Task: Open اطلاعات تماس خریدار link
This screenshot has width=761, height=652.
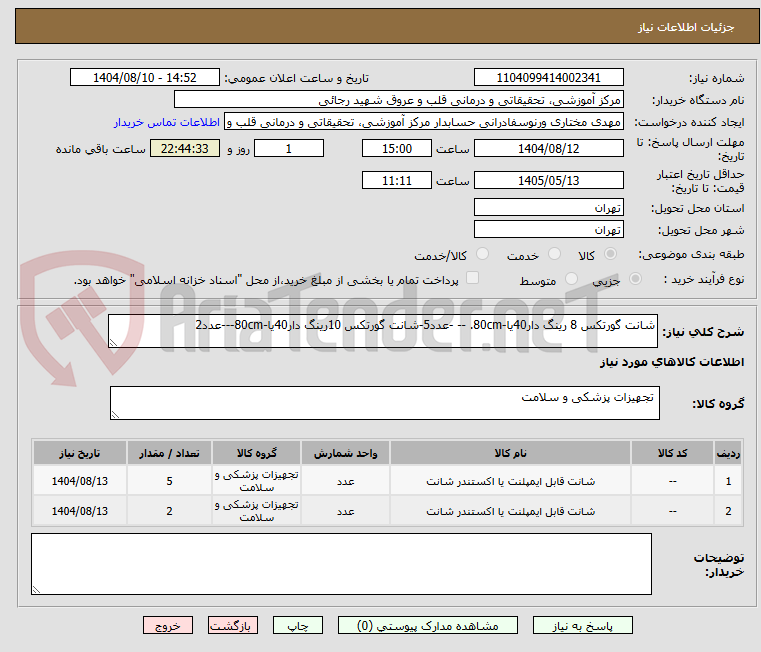Action: coord(166,122)
